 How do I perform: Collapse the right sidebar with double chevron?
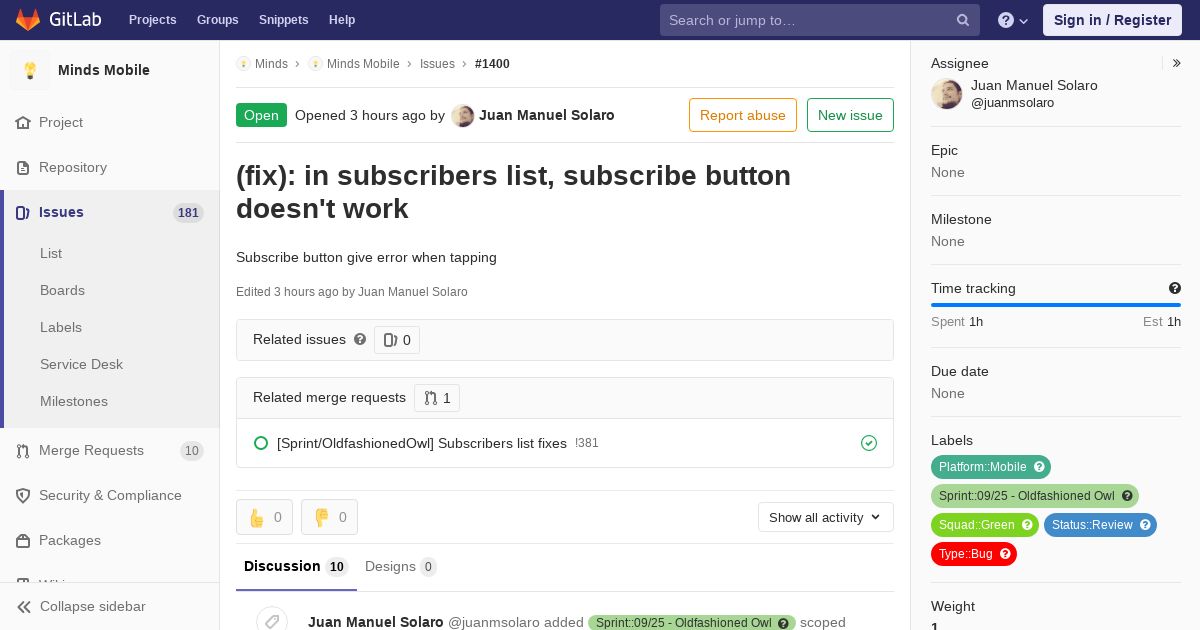point(1177,63)
